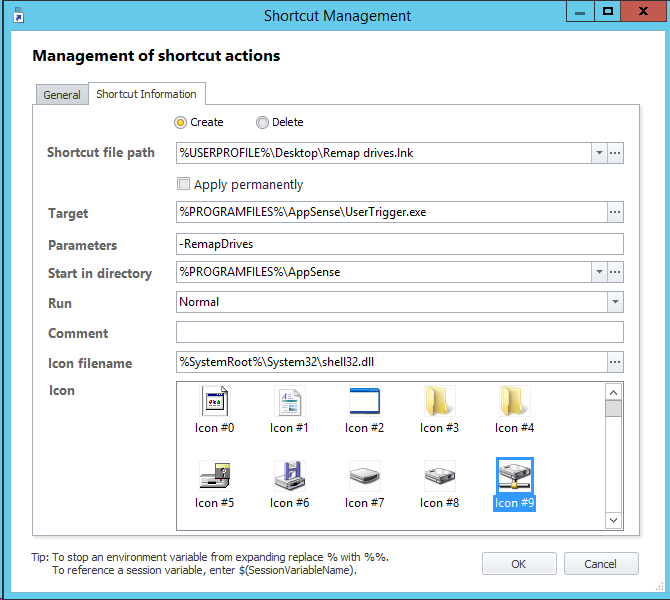
Task: Open the Run mode dropdown
Action: click(614, 302)
